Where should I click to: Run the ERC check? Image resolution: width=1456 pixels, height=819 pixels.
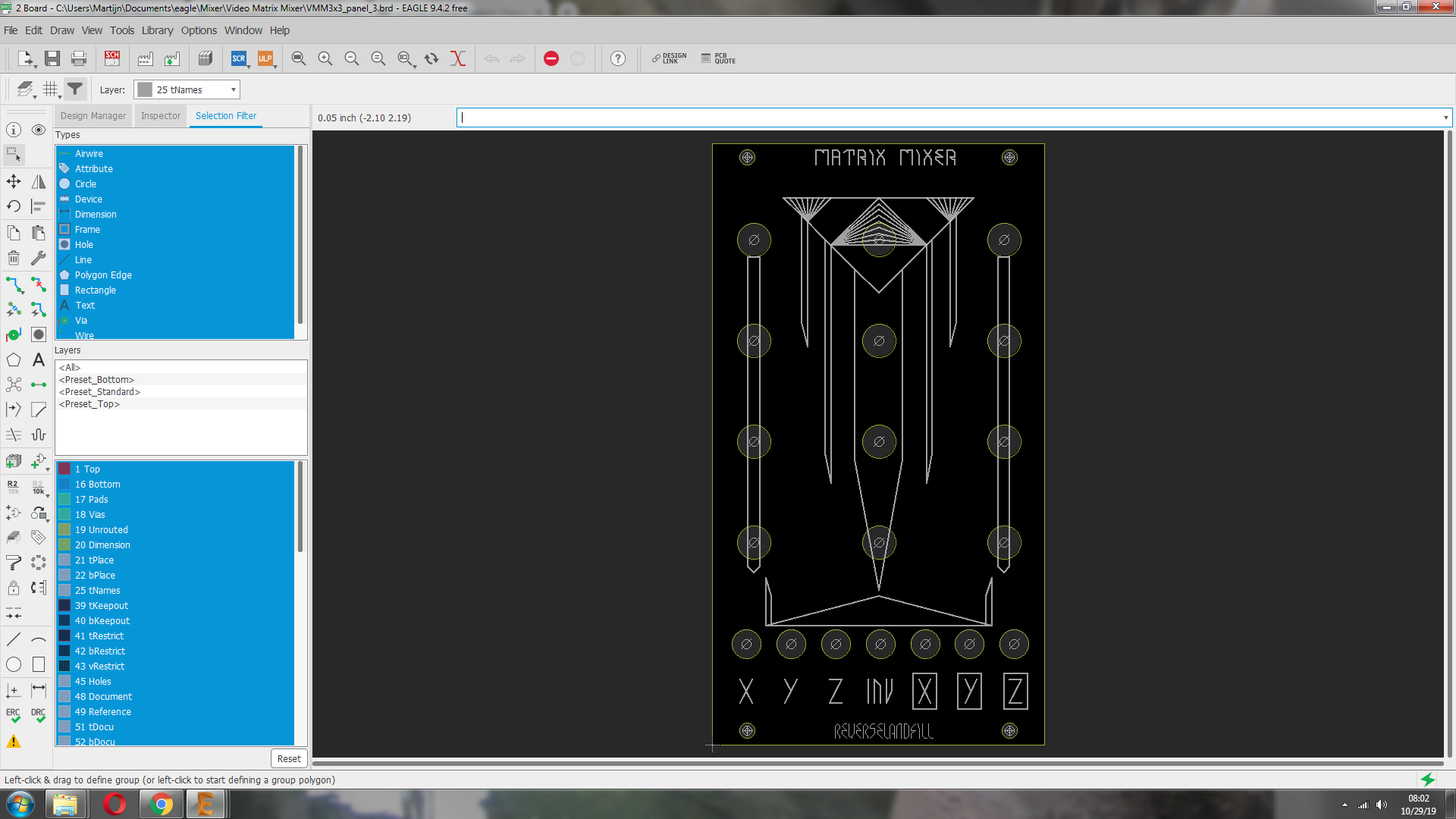(x=14, y=715)
